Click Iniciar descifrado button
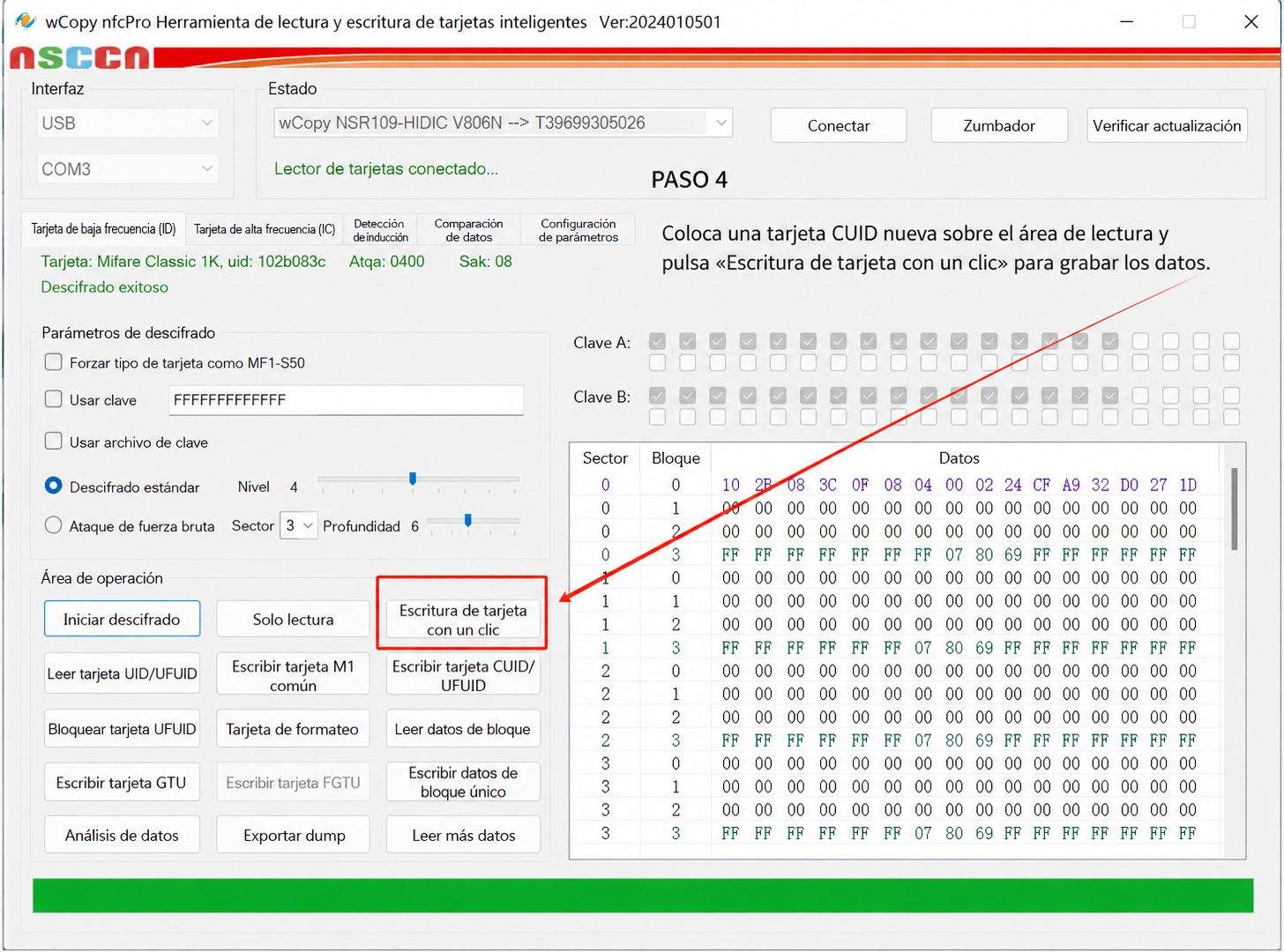 click(x=122, y=619)
